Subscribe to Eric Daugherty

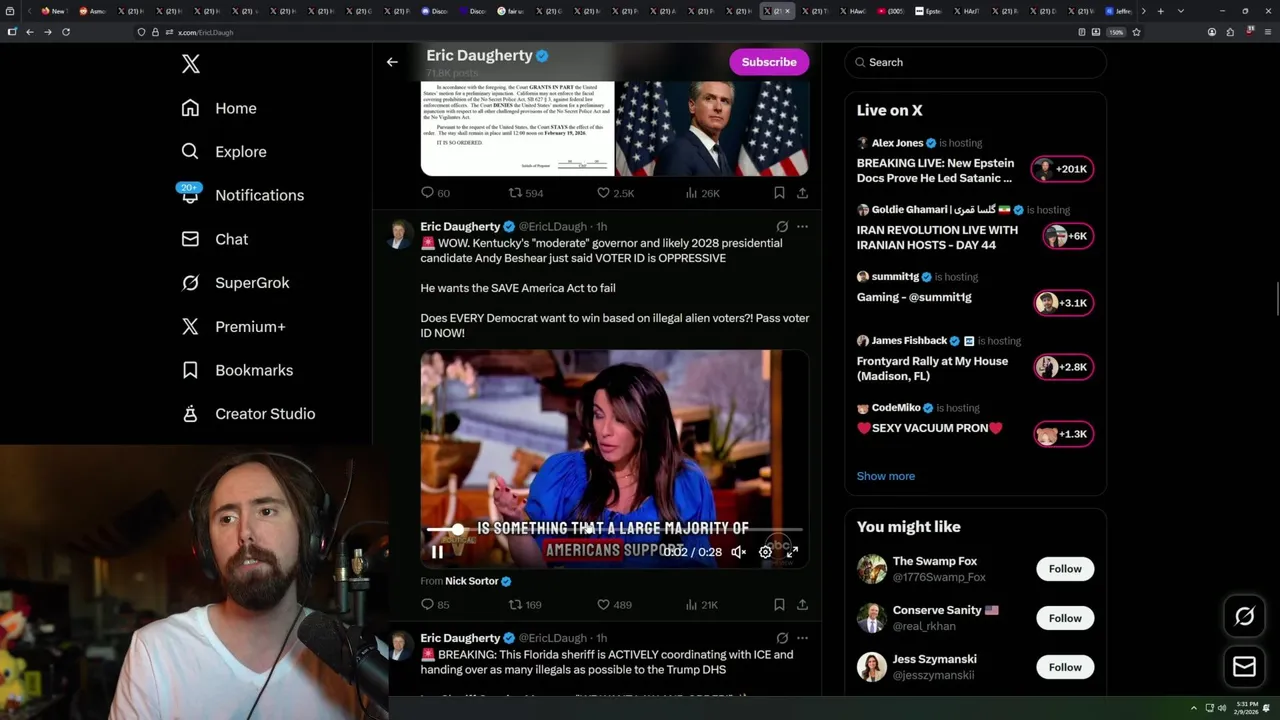pyautogui.click(x=769, y=62)
